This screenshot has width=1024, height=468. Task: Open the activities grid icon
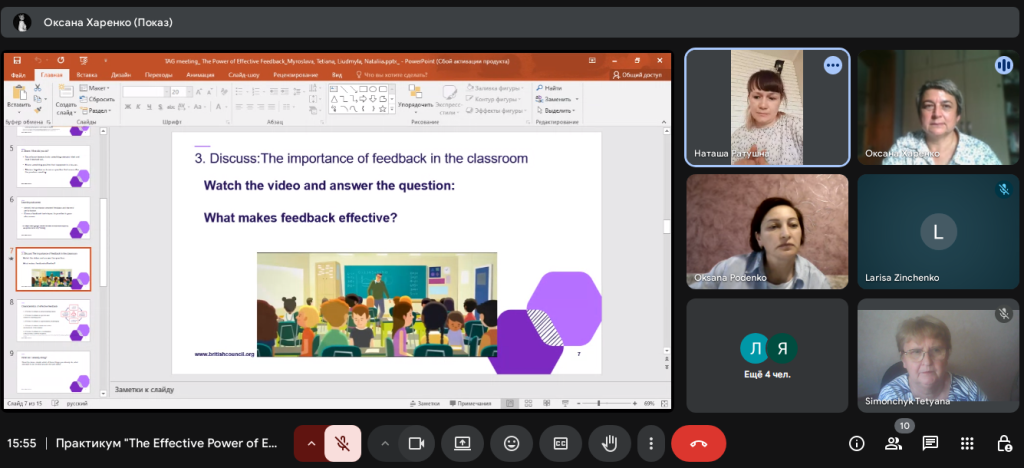967,443
